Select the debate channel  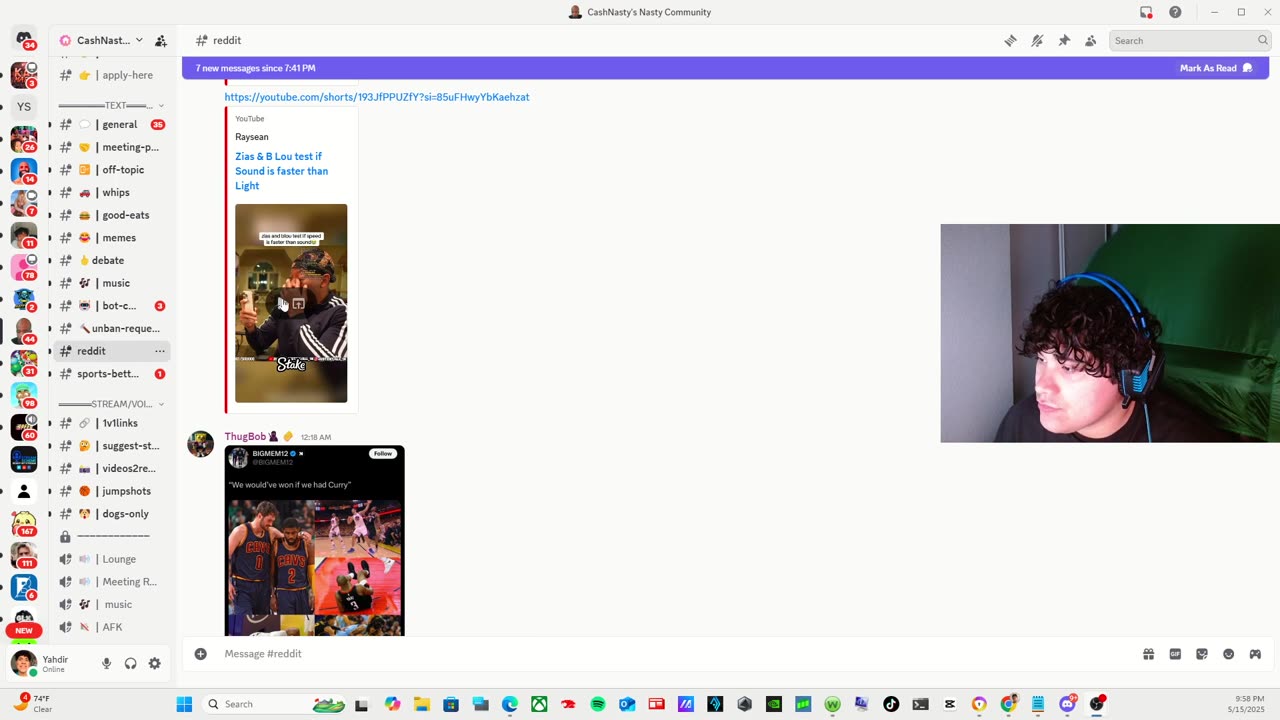tap(111, 261)
